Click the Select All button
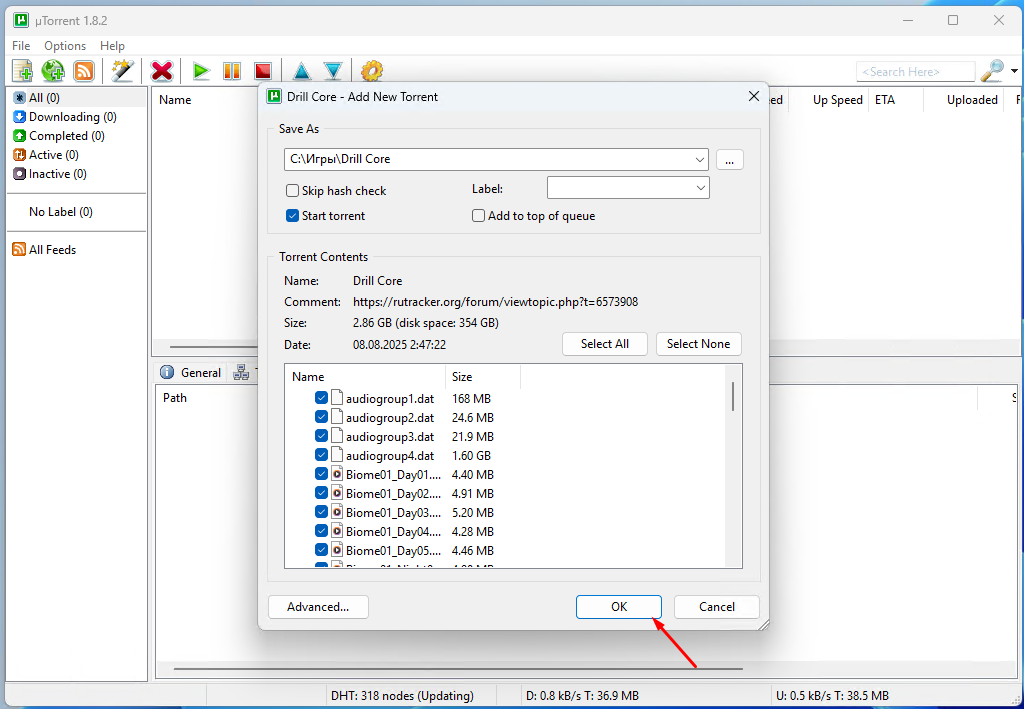Image resolution: width=1024 pixels, height=709 pixels. coord(605,344)
